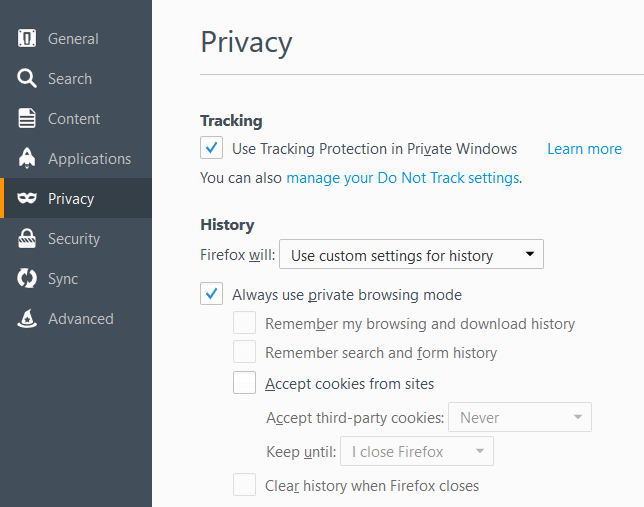Open the Keep until dropdown
Screen dimensions: 644x507
416,451
